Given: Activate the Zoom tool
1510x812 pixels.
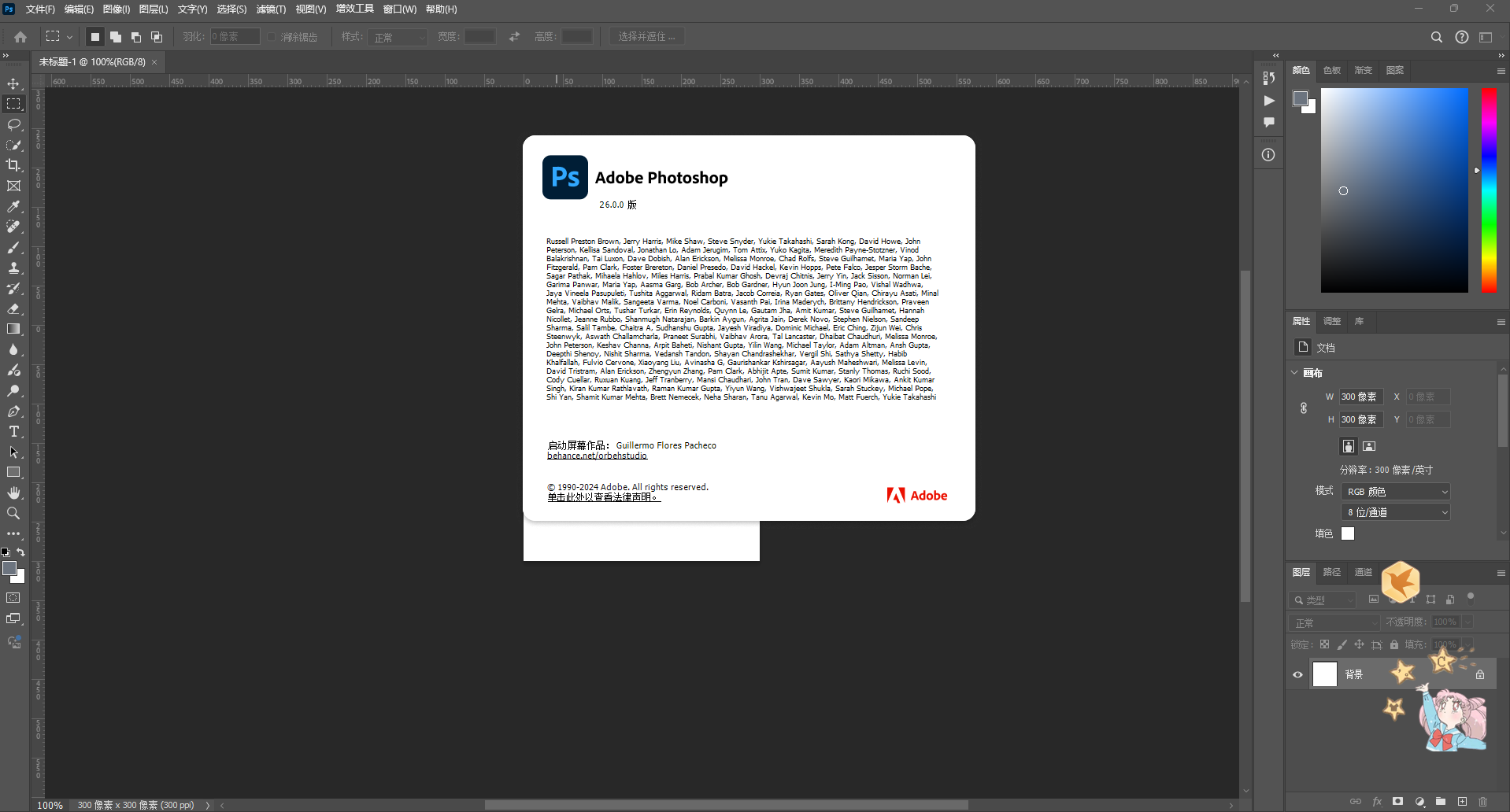Looking at the screenshot, I should 13,513.
